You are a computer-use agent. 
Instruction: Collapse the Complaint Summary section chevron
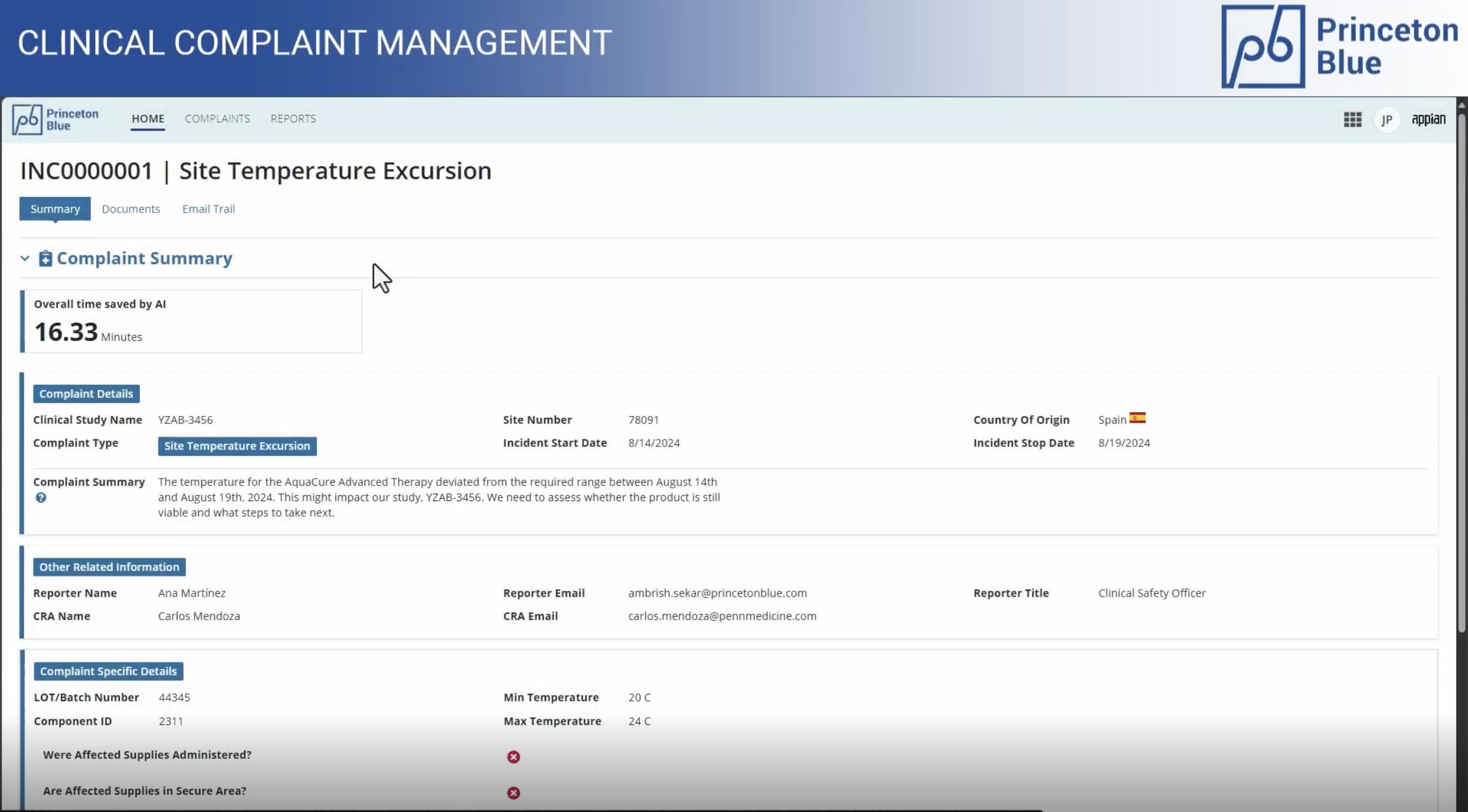pos(25,259)
